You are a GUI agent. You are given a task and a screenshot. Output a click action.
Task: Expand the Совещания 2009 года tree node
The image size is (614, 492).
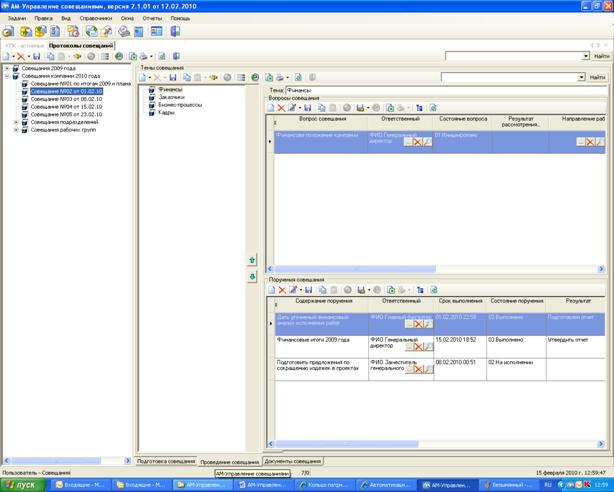[x=7, y=68]
